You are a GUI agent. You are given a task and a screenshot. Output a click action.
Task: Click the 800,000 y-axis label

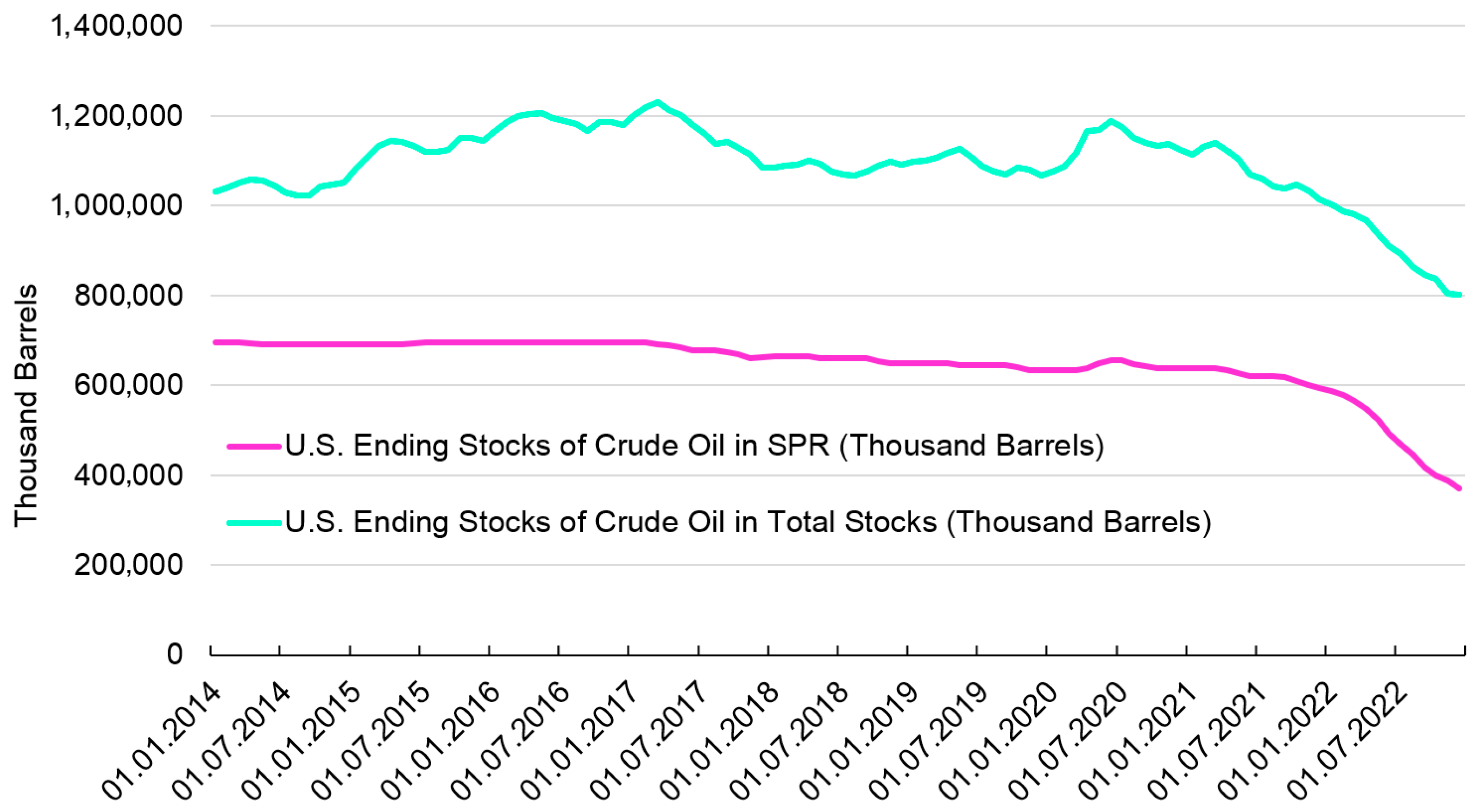point(129,296)
